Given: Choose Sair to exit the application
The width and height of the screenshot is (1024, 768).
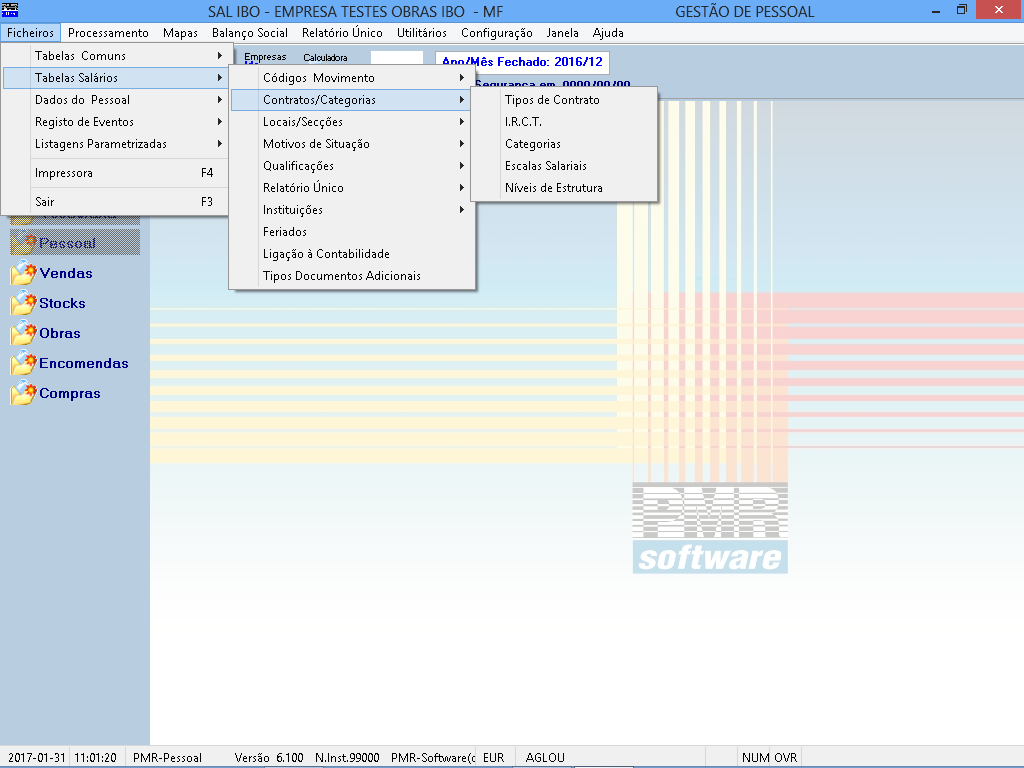Looking at the screenshot, I should pos(45,202).
